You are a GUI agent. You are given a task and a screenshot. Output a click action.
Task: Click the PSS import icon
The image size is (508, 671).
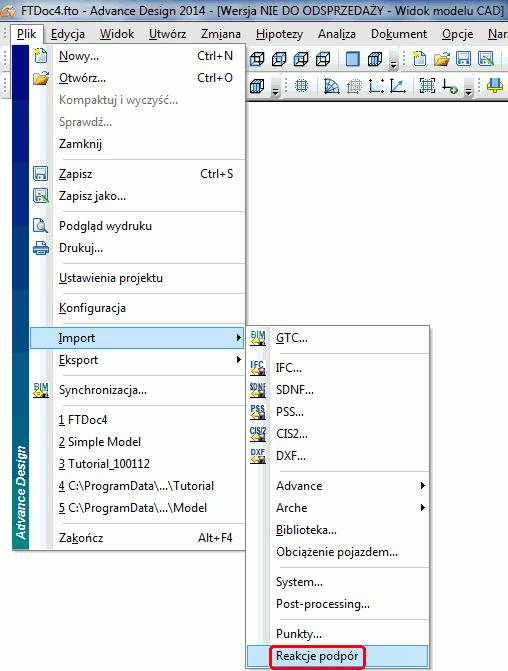[x=258, y=412]
